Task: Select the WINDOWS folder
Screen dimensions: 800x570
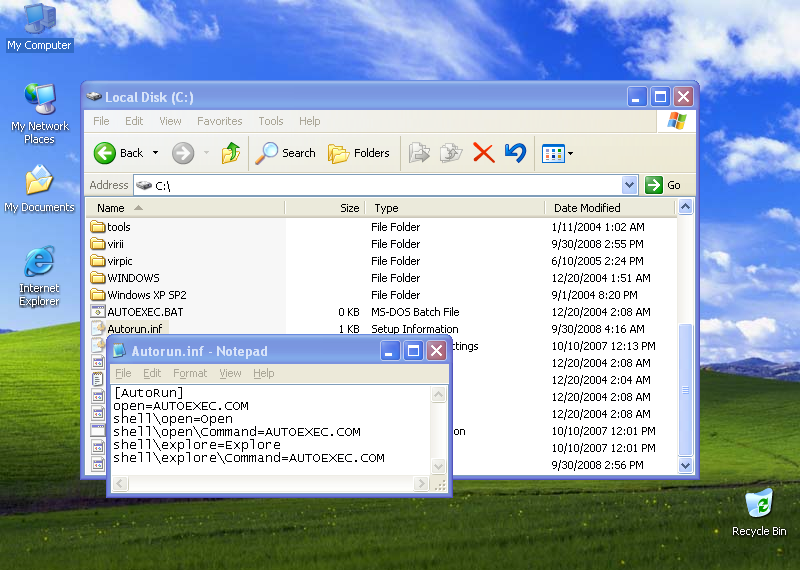Action: coord(125,278)
